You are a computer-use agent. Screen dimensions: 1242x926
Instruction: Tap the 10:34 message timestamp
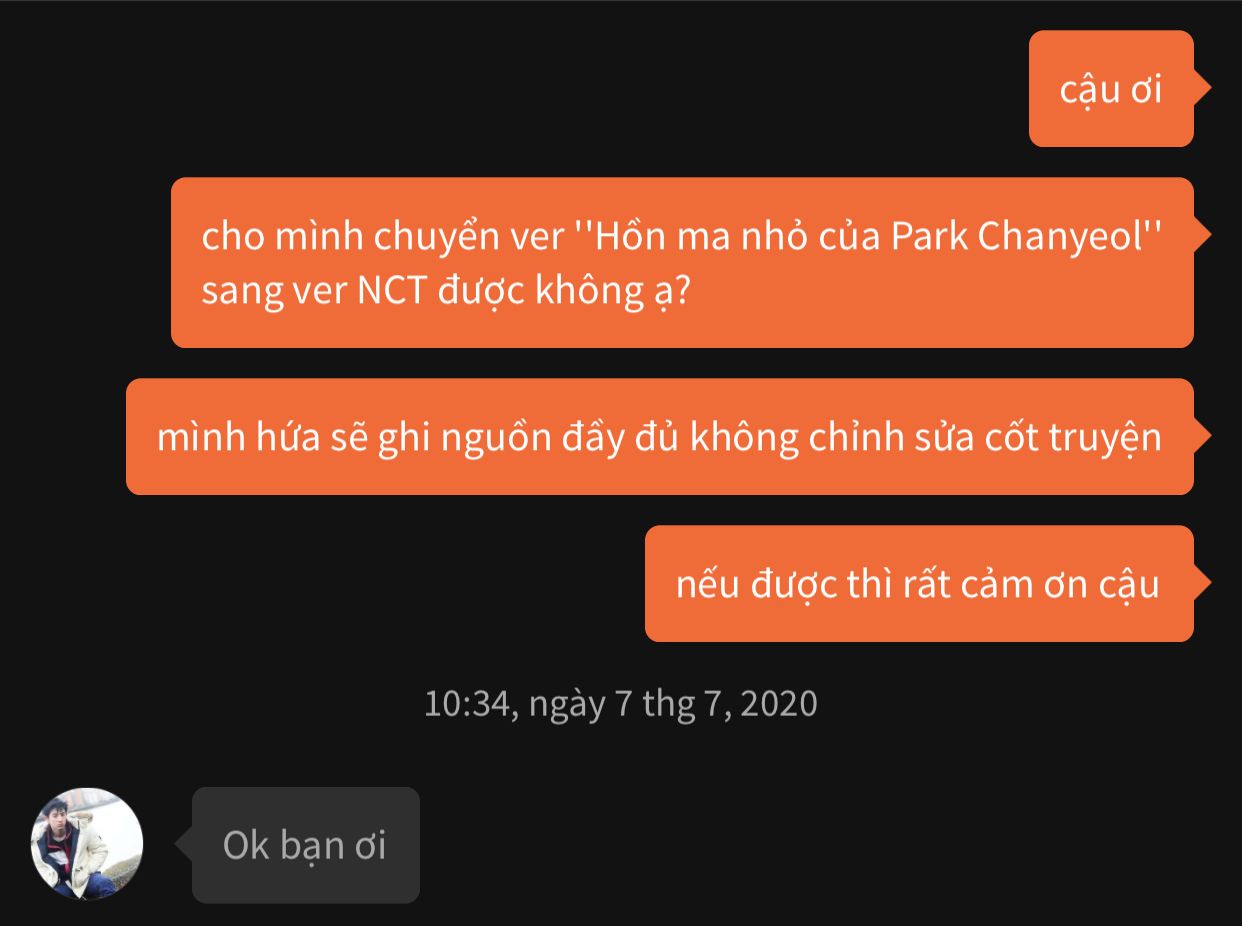tap(620, 703)
